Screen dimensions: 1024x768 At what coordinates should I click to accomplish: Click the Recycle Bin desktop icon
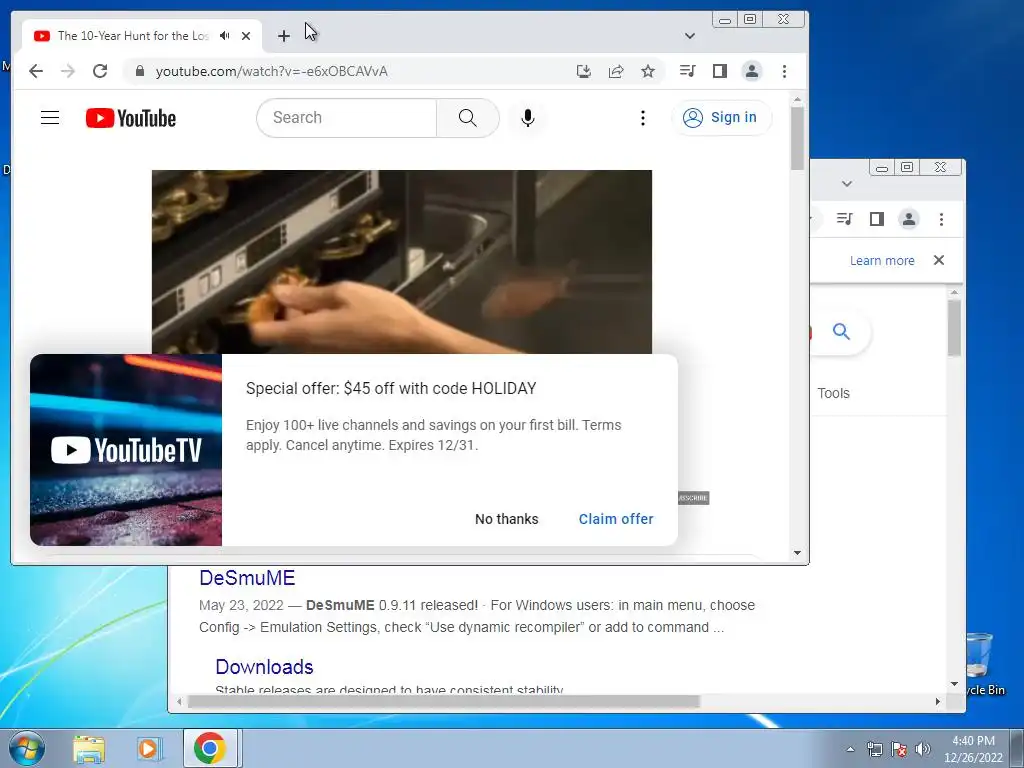pyautogui.click(x=981, y=663)
